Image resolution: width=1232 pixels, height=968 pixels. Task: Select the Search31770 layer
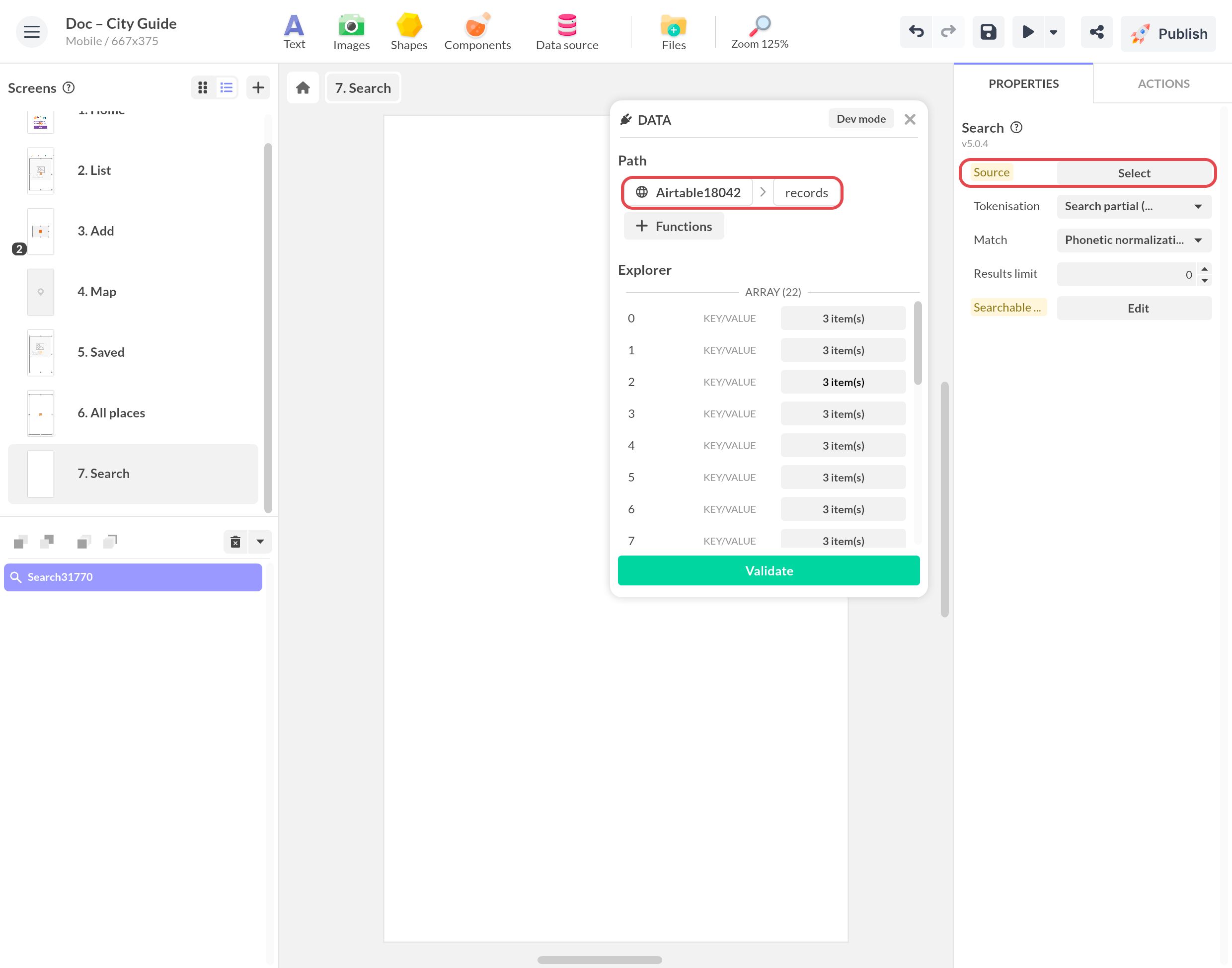(x=133, y=577)
